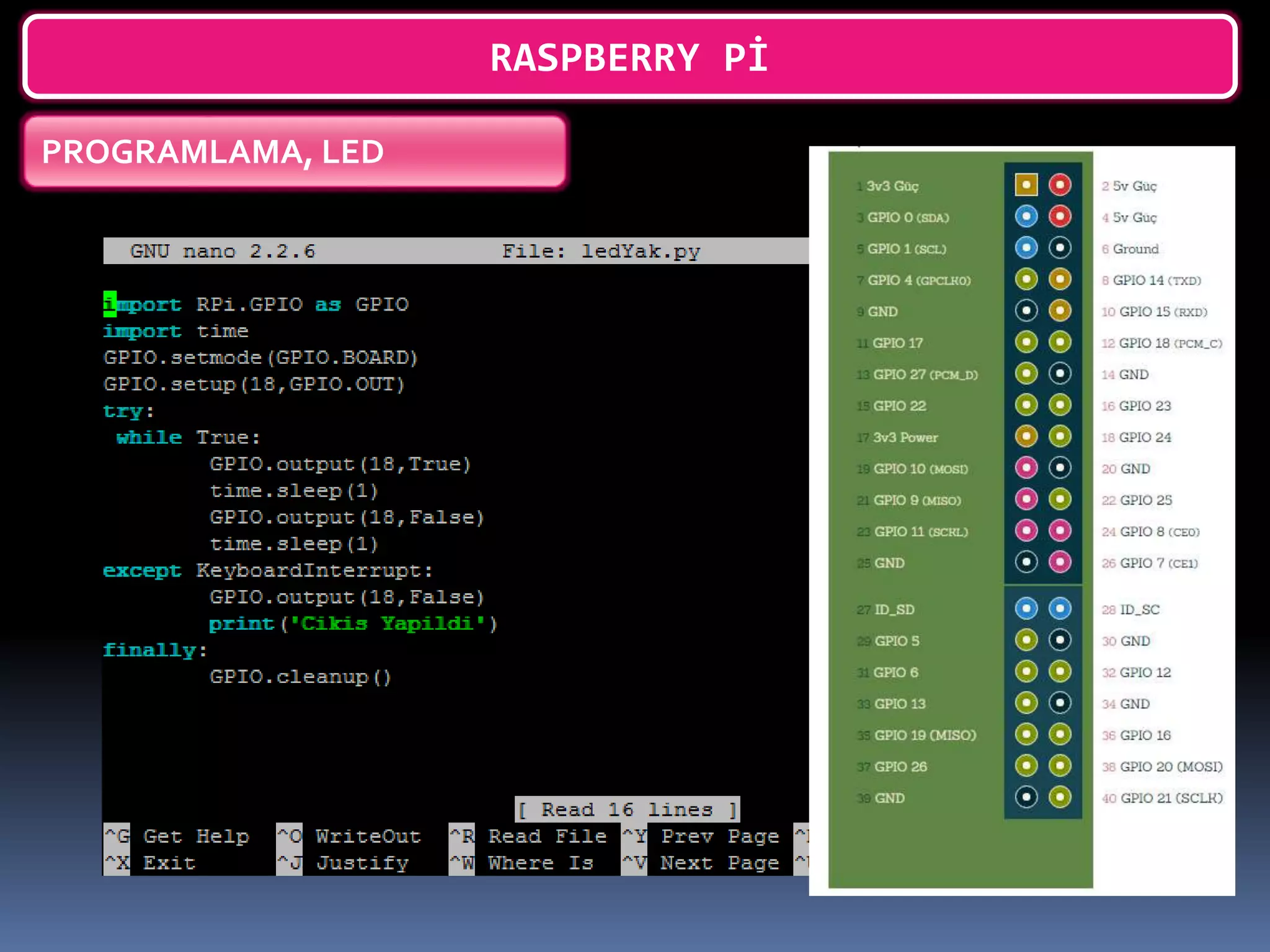Viewport: 1270px width, 952px height.
Task: Click the pin 36 GPIO 16 circle
Action: pos(1060,734)
